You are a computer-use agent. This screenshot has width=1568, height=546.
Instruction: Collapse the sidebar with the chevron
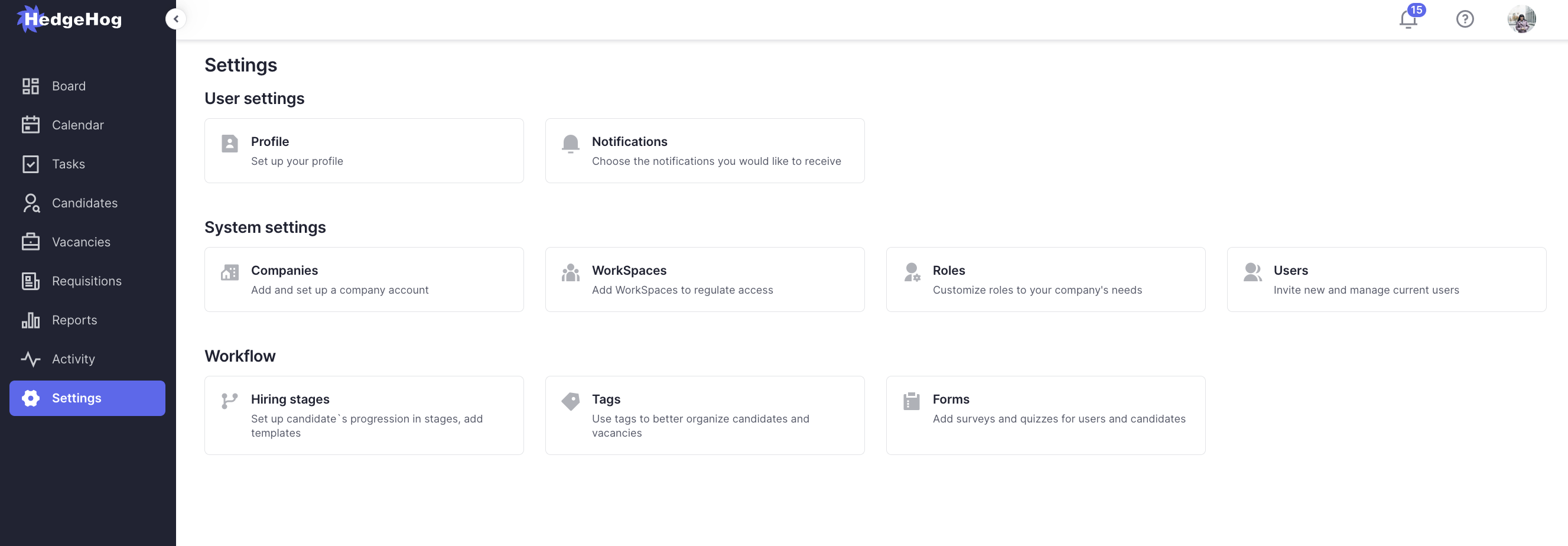tap(175, 18)
